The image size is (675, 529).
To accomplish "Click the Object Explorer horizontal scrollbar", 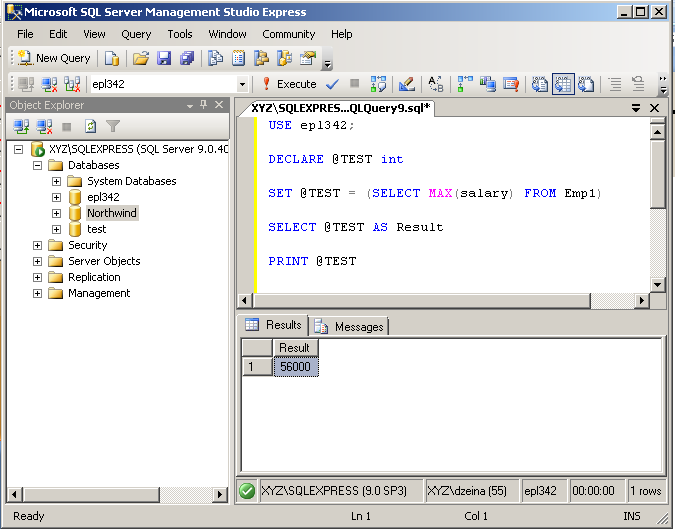I will pyautogui.click(x=118, y=495).
